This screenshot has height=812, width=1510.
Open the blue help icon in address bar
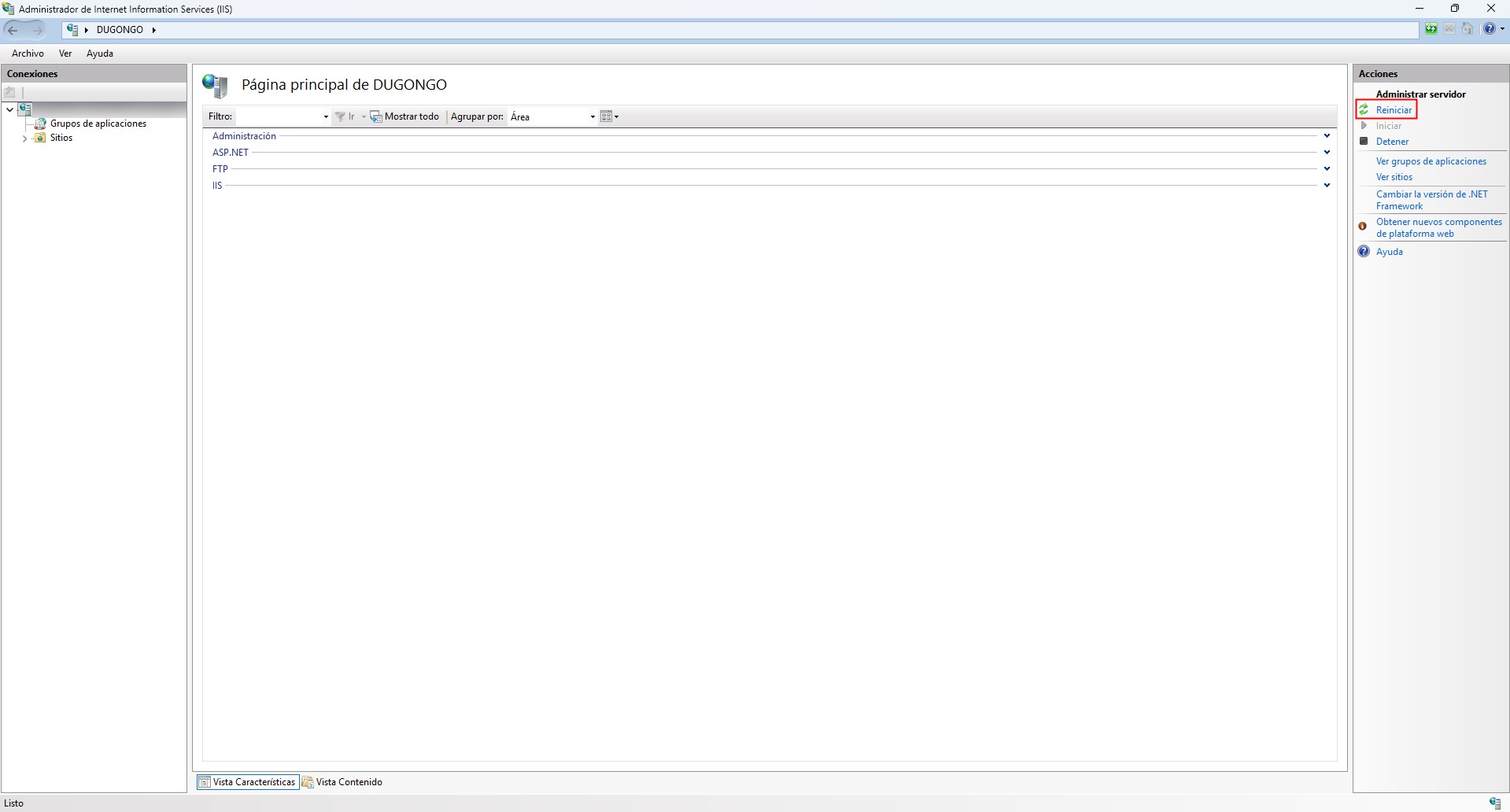(1489, 29)
